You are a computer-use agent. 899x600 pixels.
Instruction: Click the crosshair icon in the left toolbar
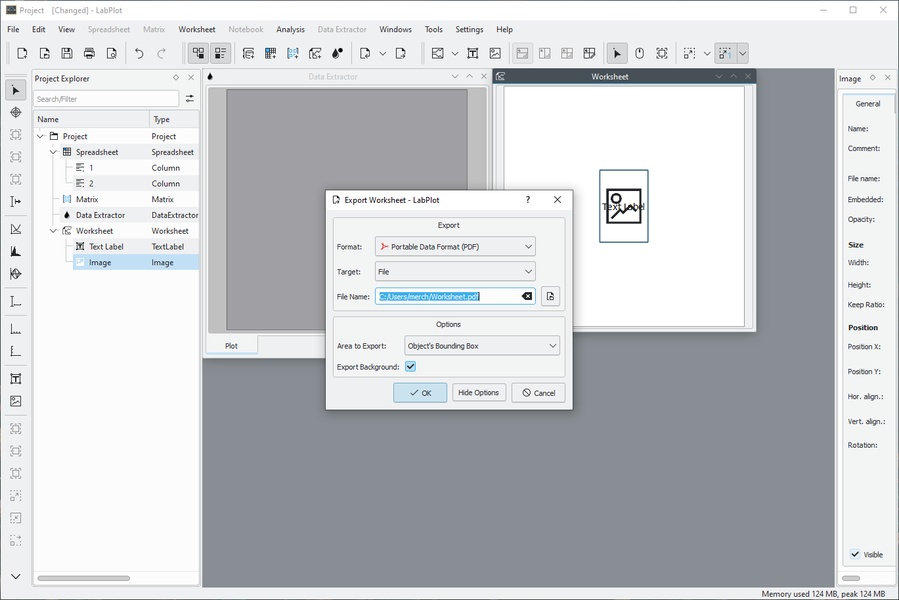pos(16,112)
